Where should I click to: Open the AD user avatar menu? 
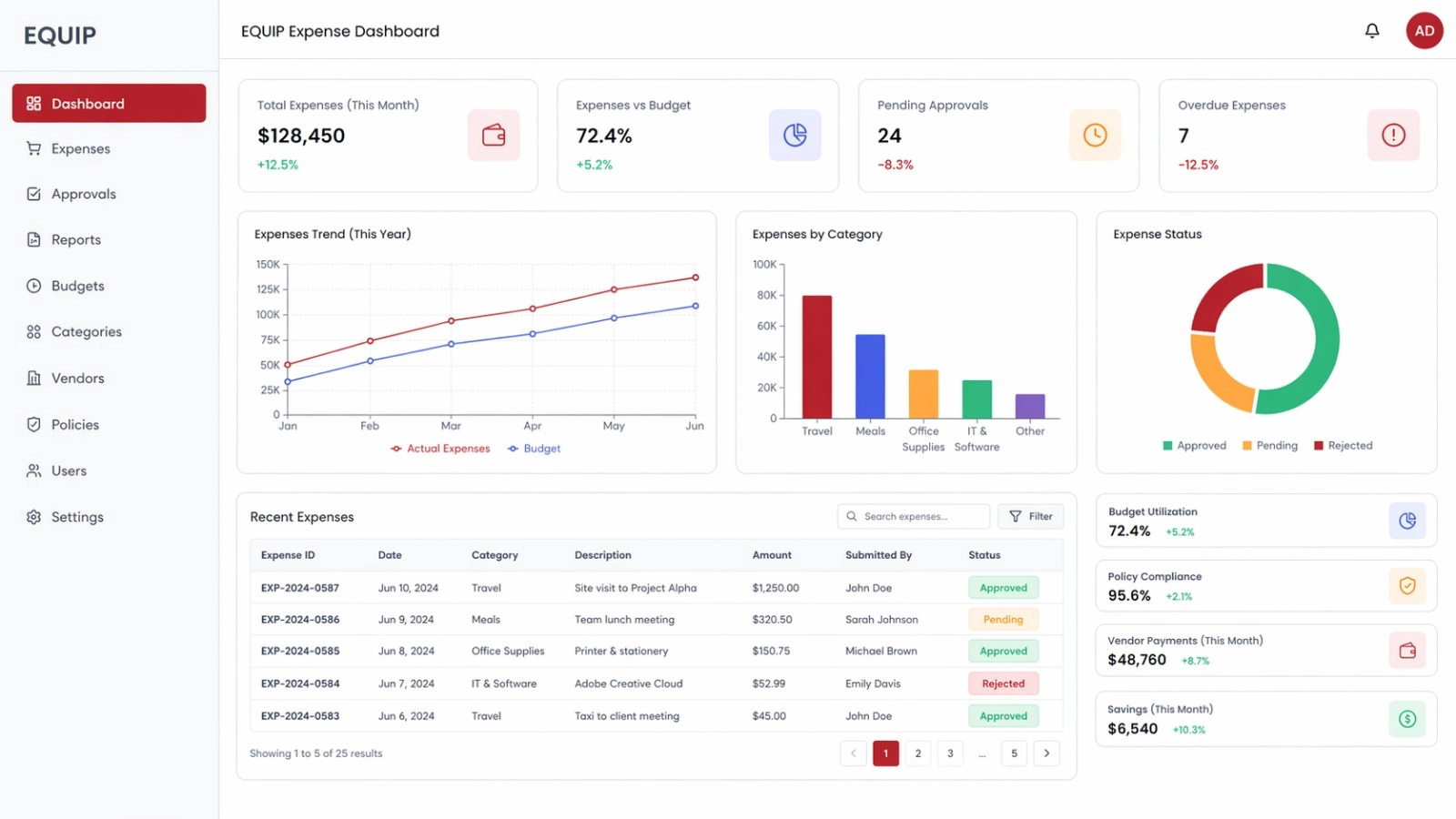pyautogui.click(x=1423, y=31)
